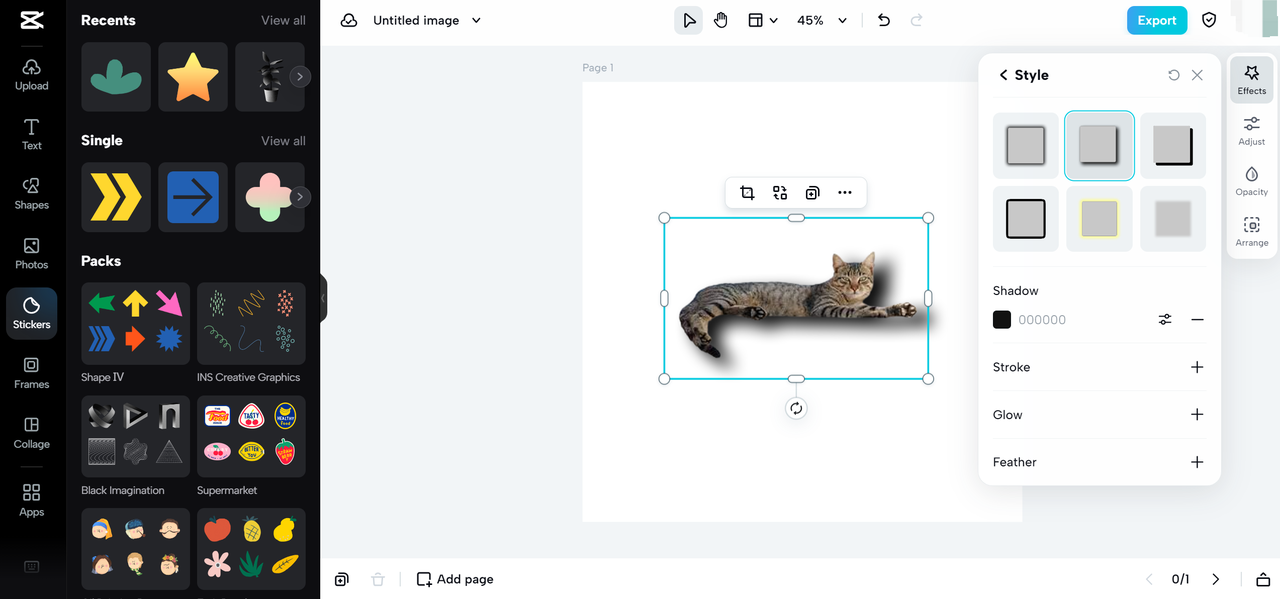Select the highlighted drop shadow style preset
This screenshot has width=1280, height=599.
click(1099, 146)
